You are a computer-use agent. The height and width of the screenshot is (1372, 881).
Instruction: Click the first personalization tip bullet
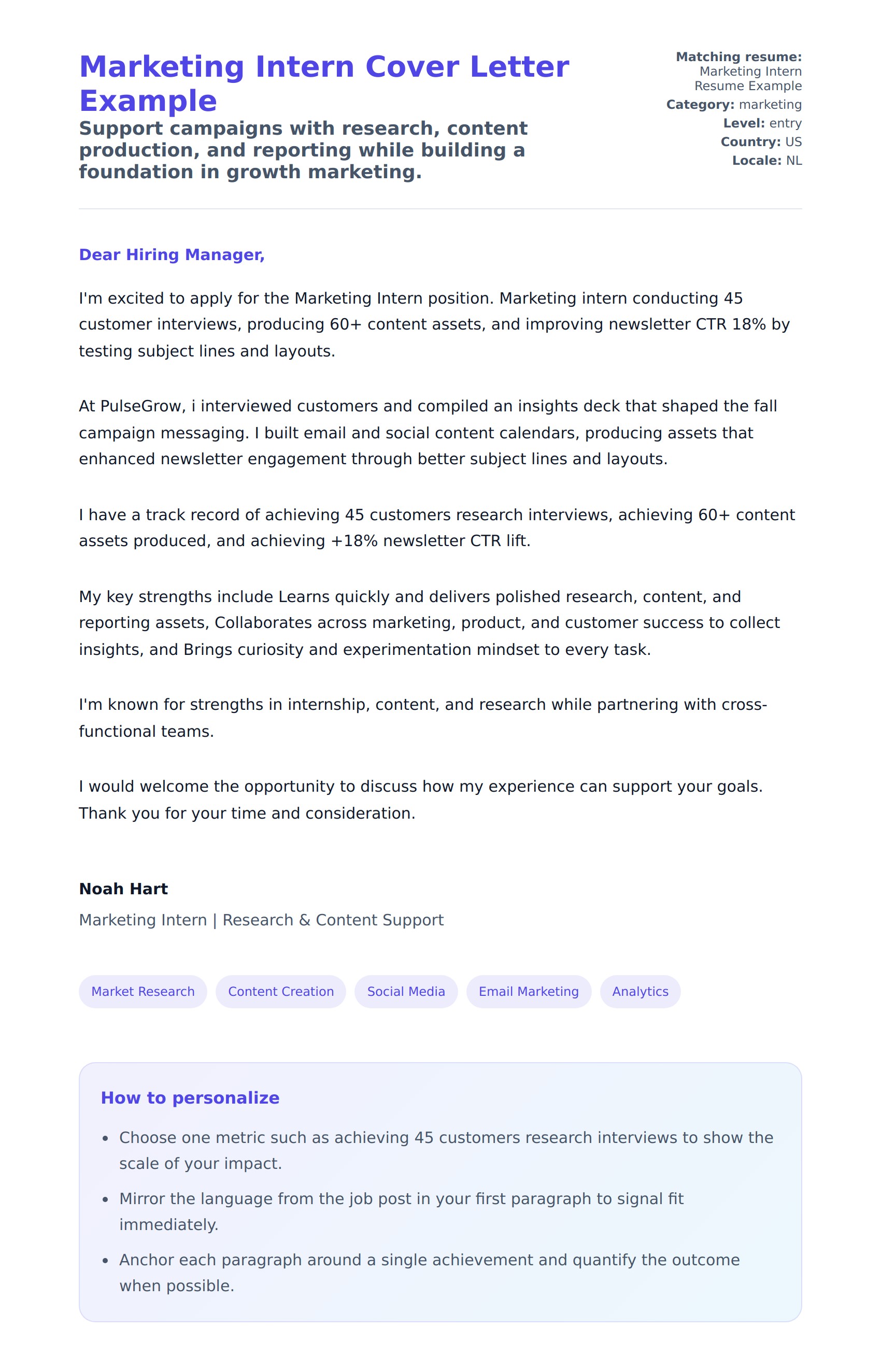(445, 1150)
